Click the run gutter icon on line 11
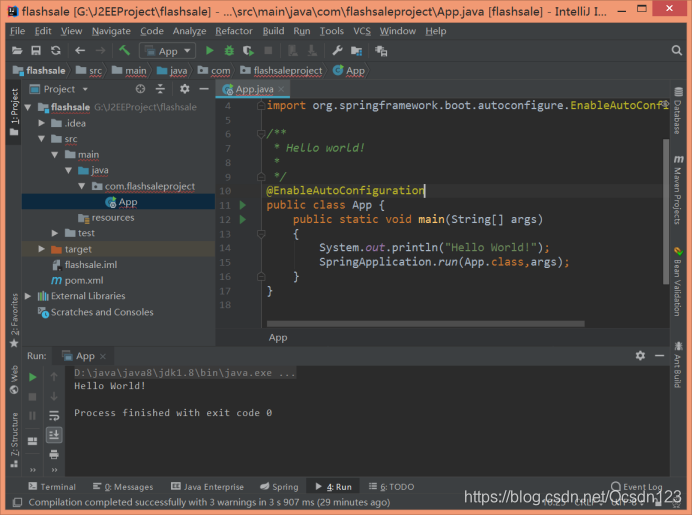Screen dimensions: 692x516 [x=243, y=205]
